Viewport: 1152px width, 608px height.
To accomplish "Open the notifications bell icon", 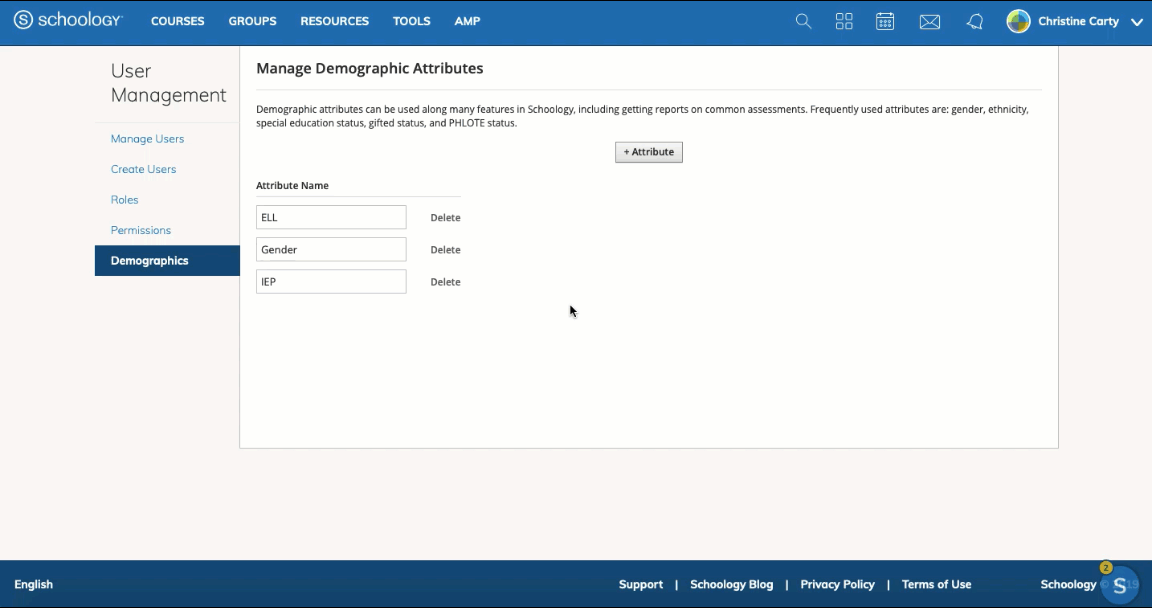I will pos(975,22).
